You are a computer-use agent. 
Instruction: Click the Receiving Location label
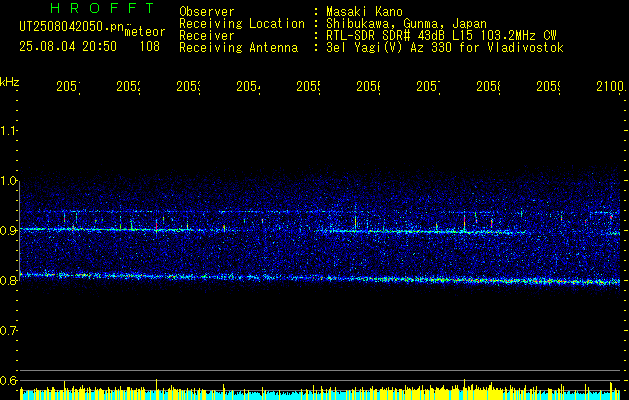click(242, 24)
